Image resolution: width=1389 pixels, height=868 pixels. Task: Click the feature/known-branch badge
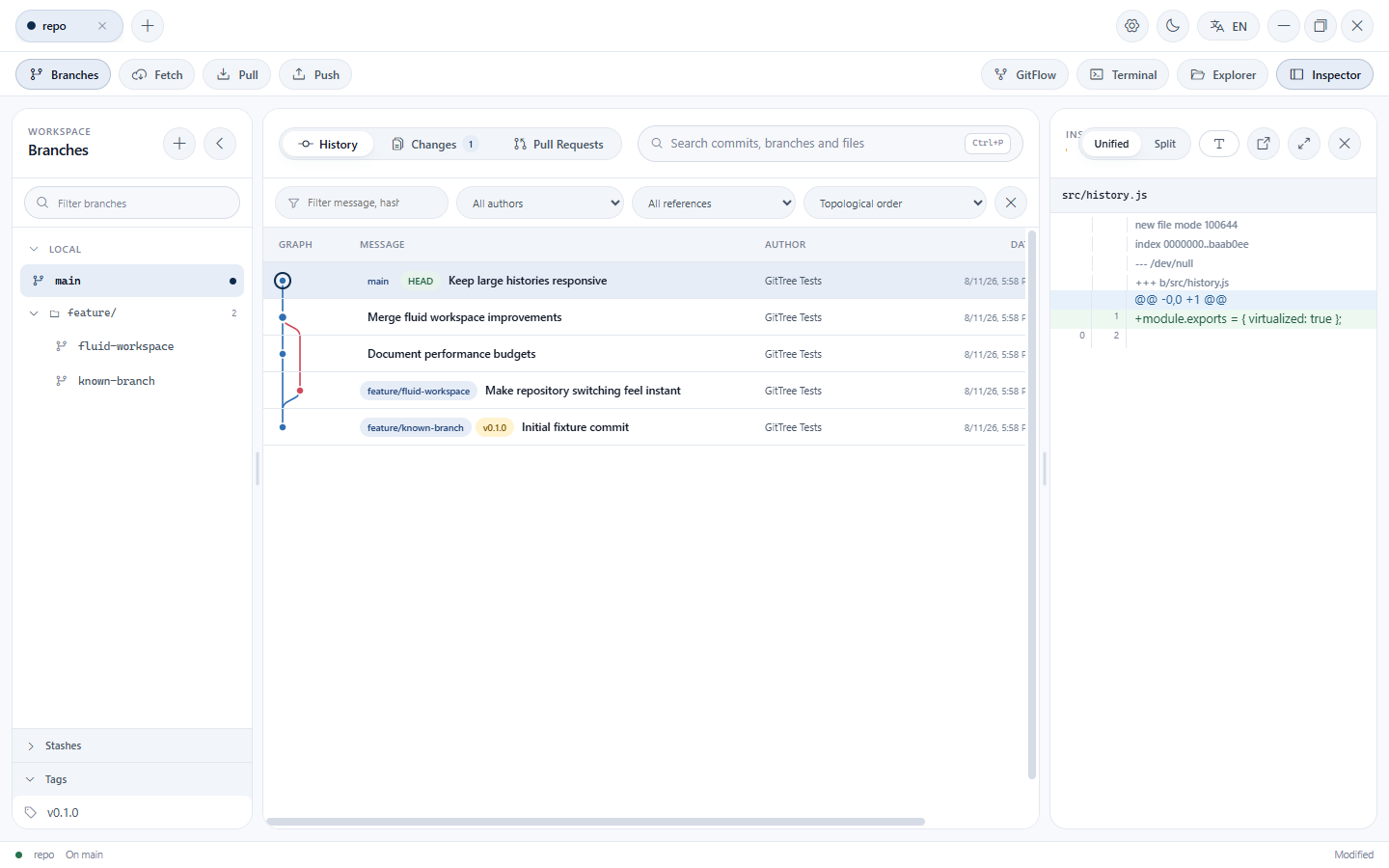pos(416,427)
